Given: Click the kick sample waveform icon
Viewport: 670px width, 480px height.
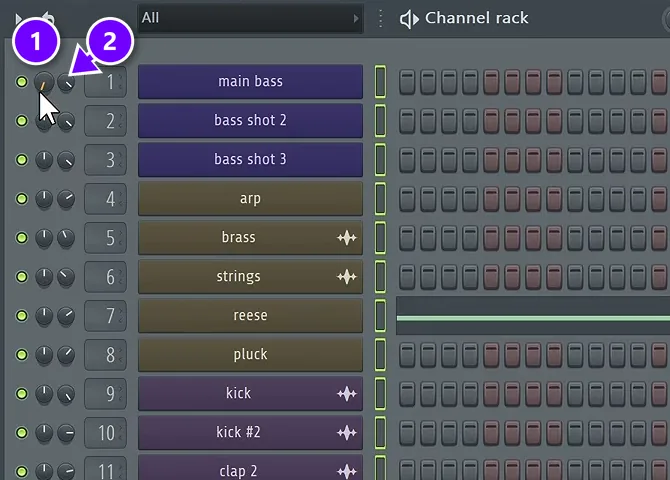Looking at the screenshot, I should 347,394.
